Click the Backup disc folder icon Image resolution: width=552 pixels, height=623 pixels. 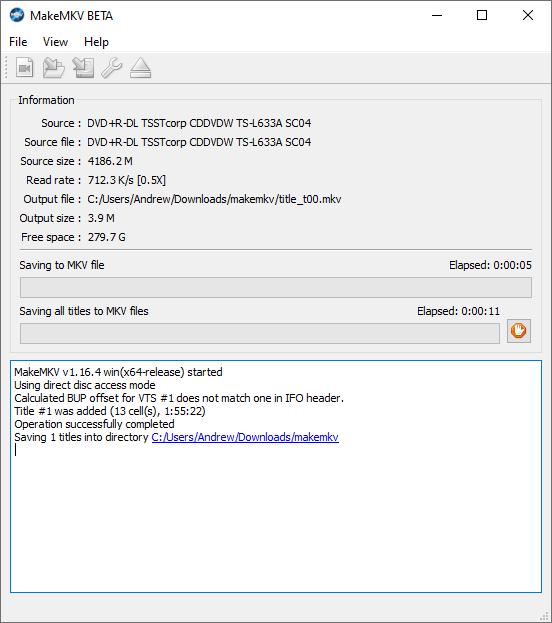tap(54, 68)
